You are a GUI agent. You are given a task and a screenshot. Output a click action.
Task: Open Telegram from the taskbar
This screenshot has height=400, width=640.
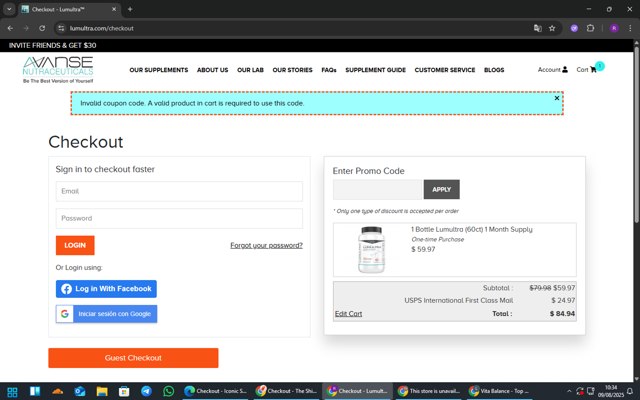[146, 391]
